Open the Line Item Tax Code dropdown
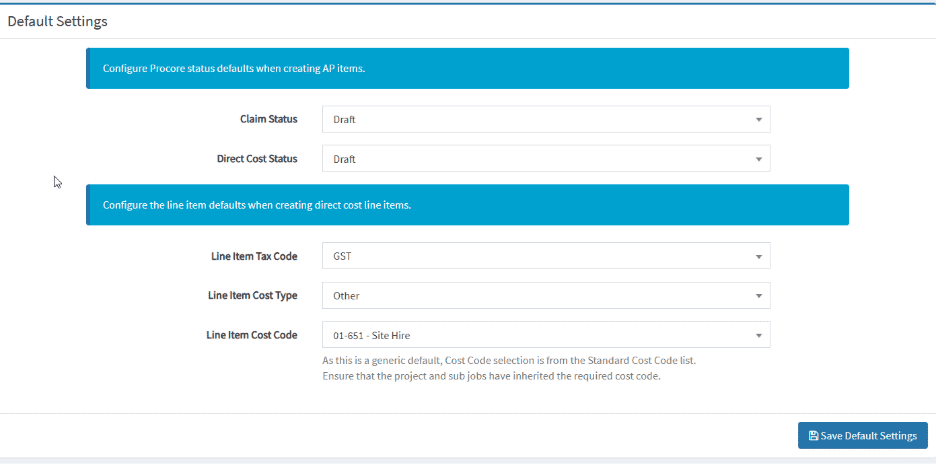Viewport: 936px width, 465px height. 545,256
